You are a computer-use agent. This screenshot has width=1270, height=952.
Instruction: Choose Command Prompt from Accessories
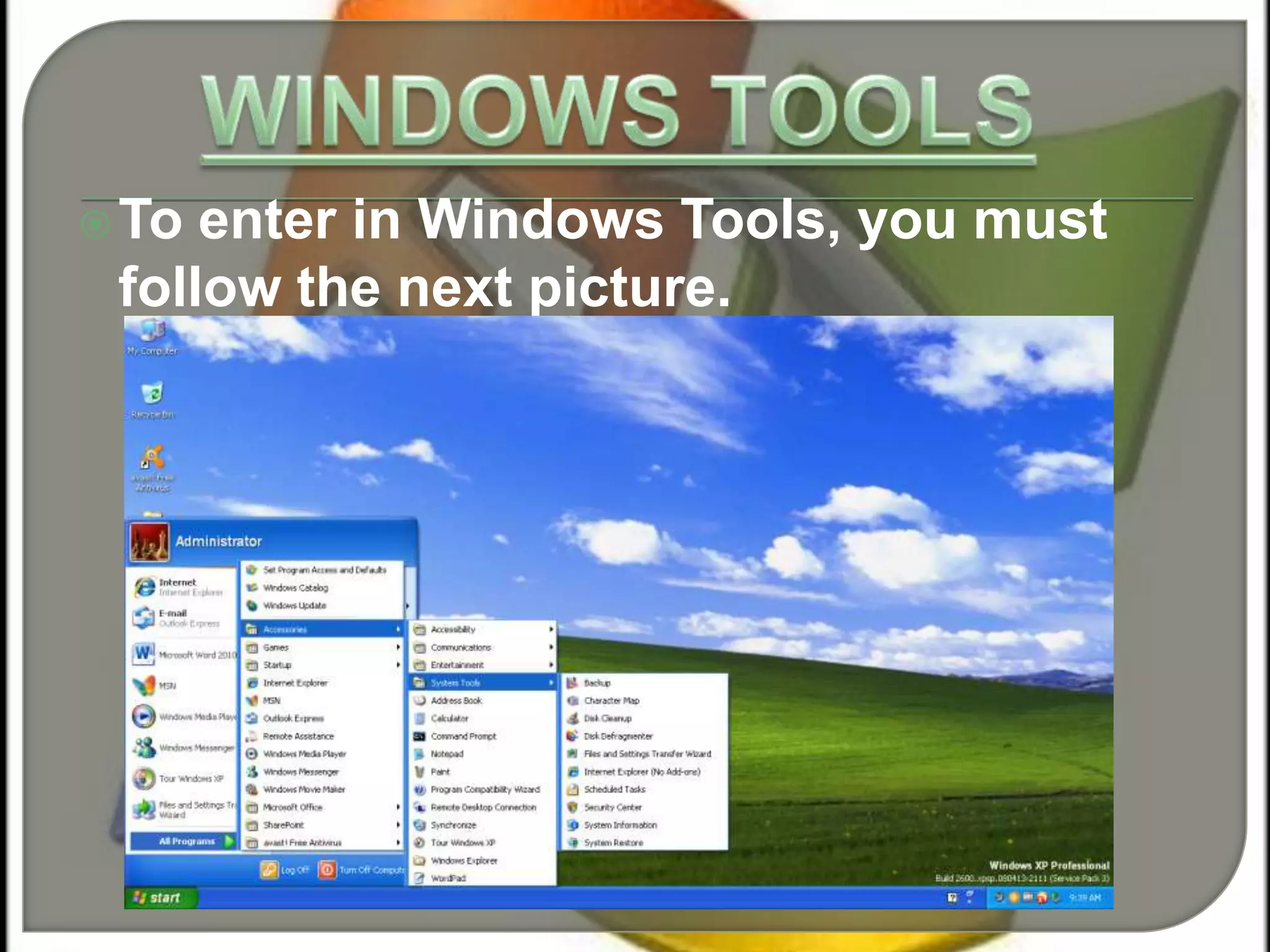463,736
